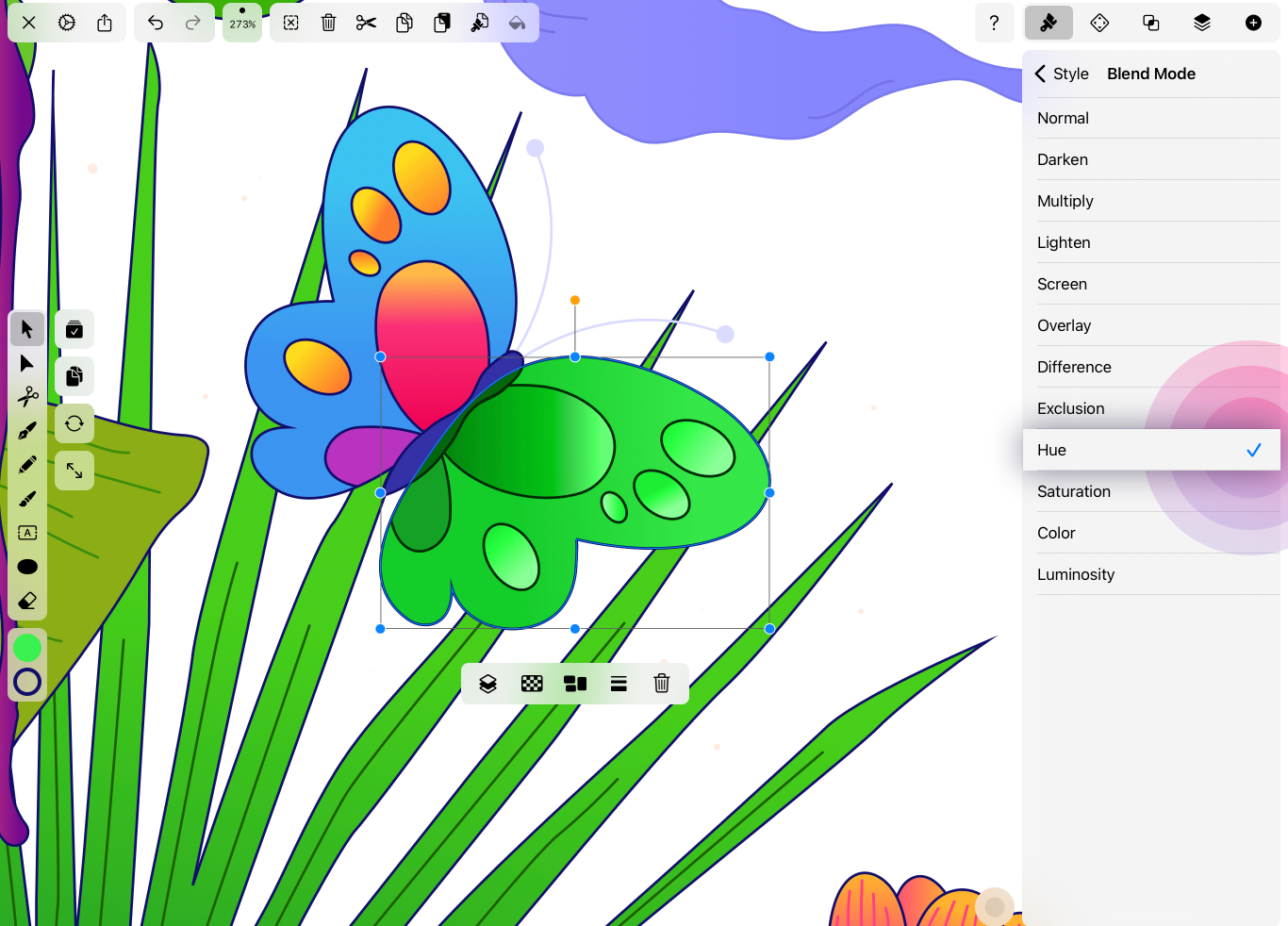1288x926 pixels.
Task: Select the Brush tool
Action: pos(27,499)
